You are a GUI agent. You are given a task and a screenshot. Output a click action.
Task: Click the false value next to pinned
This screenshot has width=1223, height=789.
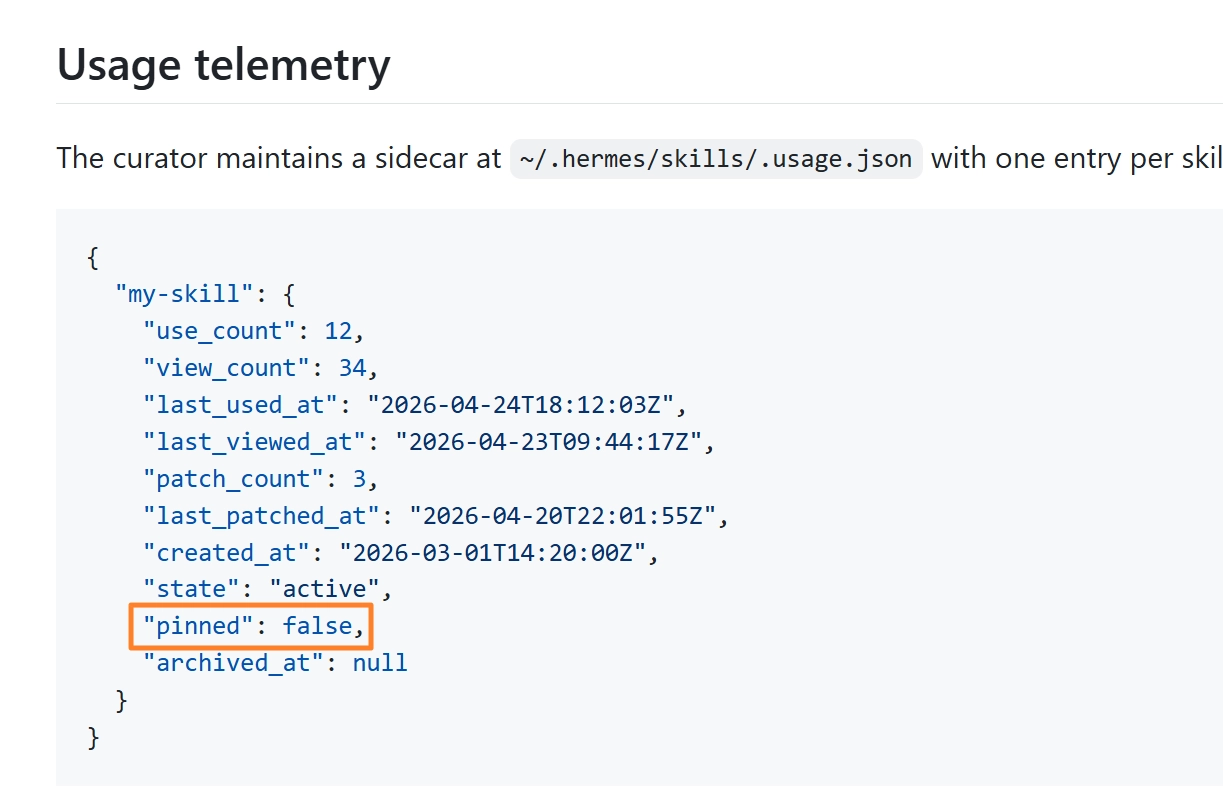[x=318, y=626]
